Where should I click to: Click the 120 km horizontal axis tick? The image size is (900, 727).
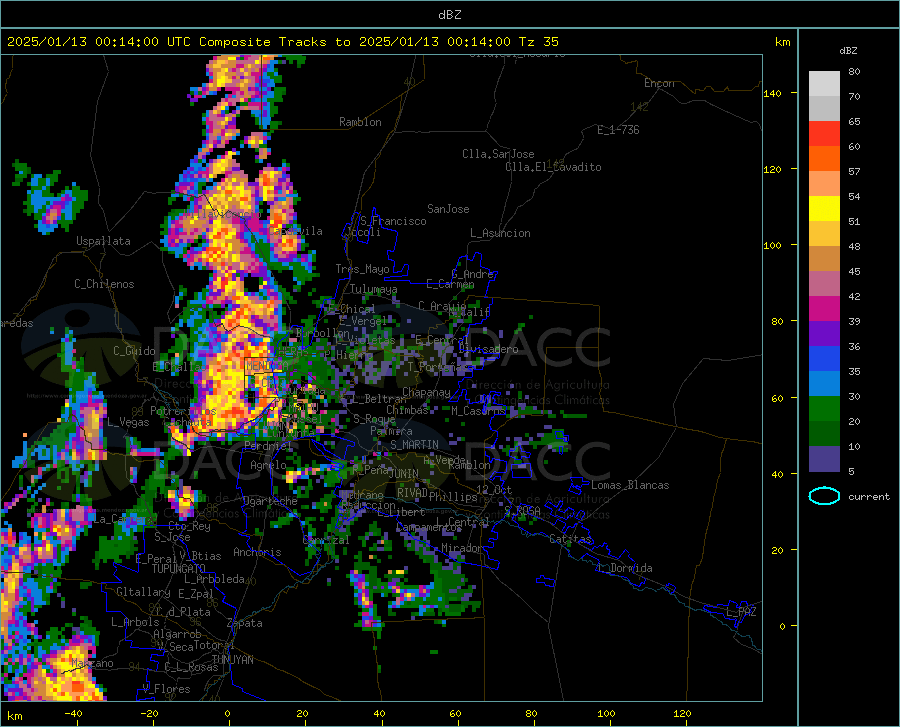(x=682, y=713)
